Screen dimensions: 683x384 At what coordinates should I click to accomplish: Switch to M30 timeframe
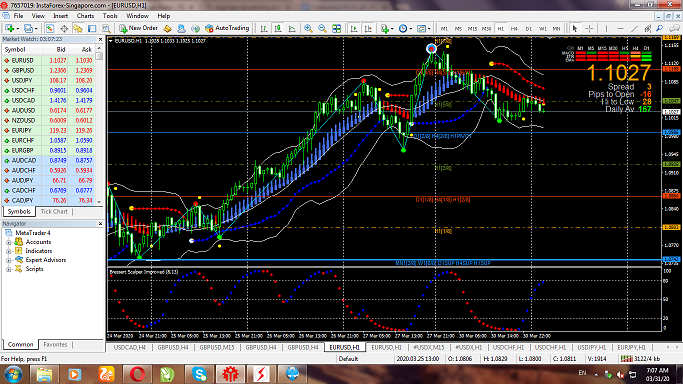click(487, 28)
